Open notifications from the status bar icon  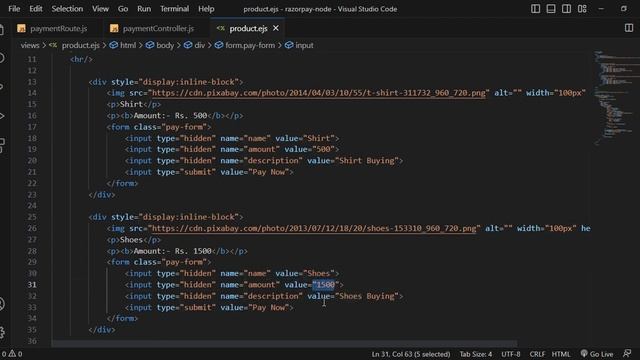tap(627, 353)
